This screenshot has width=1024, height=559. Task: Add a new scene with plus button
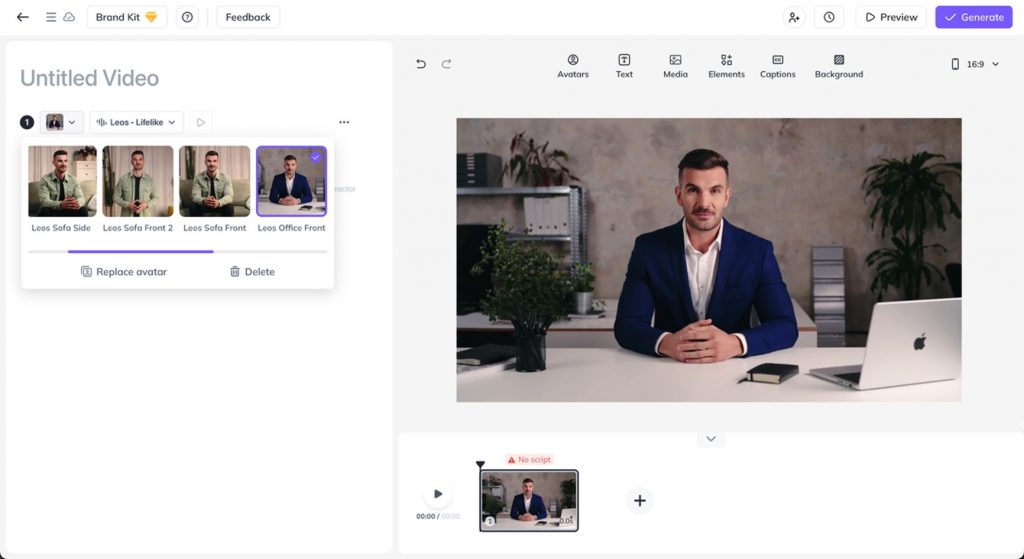640,501
